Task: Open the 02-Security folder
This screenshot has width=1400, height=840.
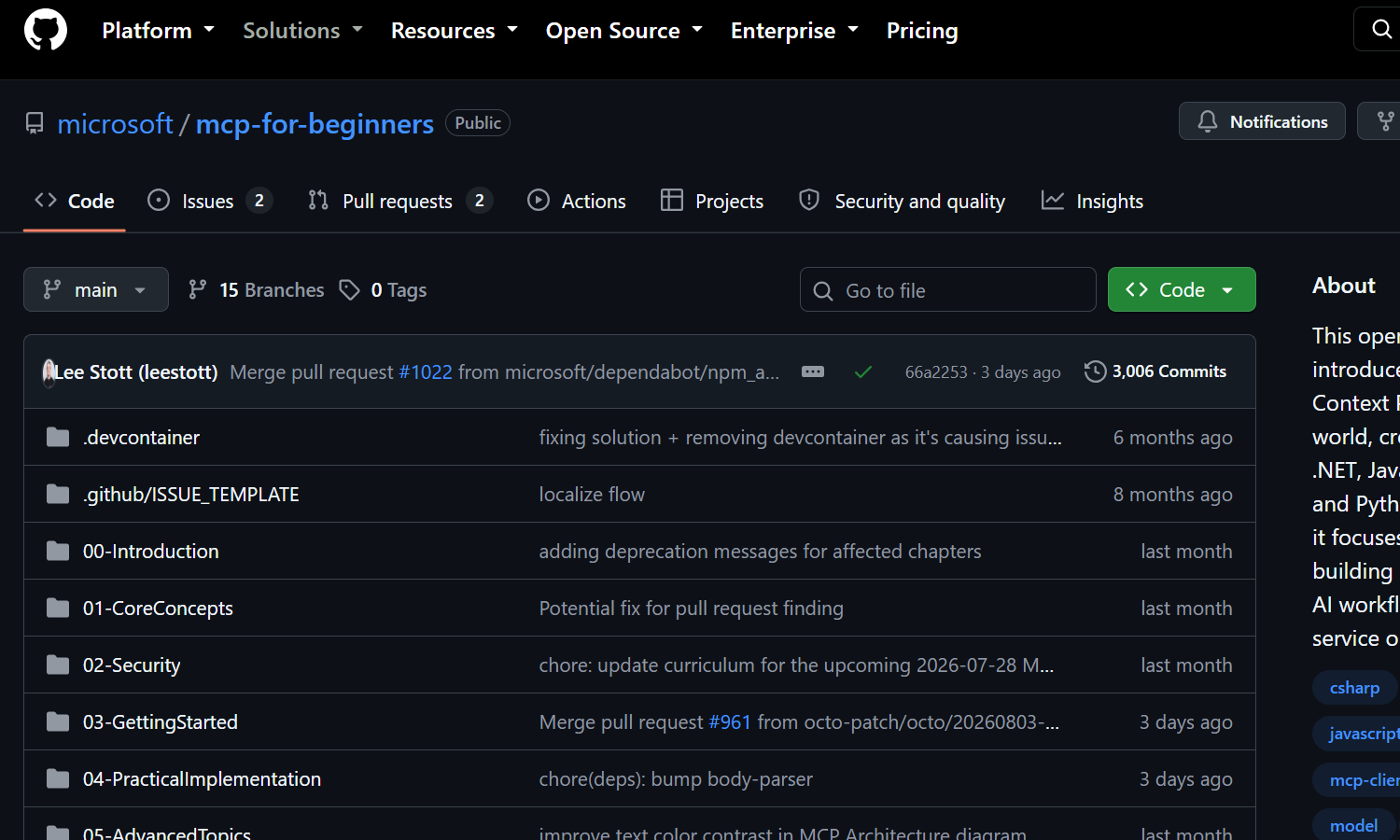Action: tap(132, 665)
